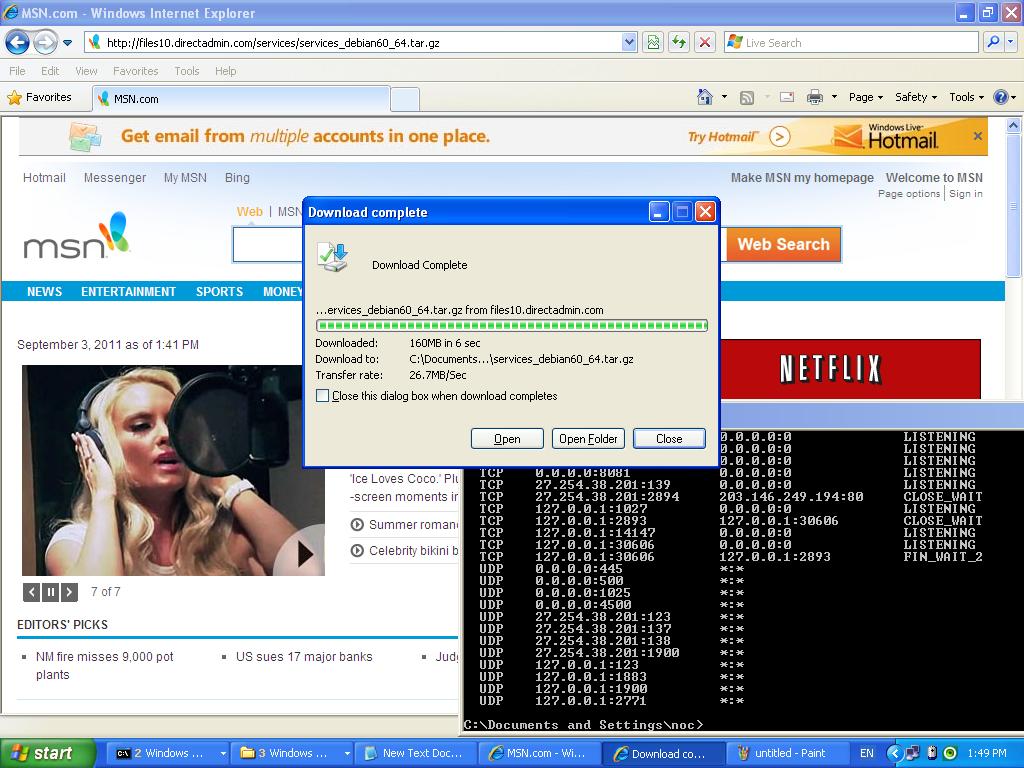The image size is (1024, 768).
Task: Close the Hotmail banner ad
Action: click(x=978, y=136)
